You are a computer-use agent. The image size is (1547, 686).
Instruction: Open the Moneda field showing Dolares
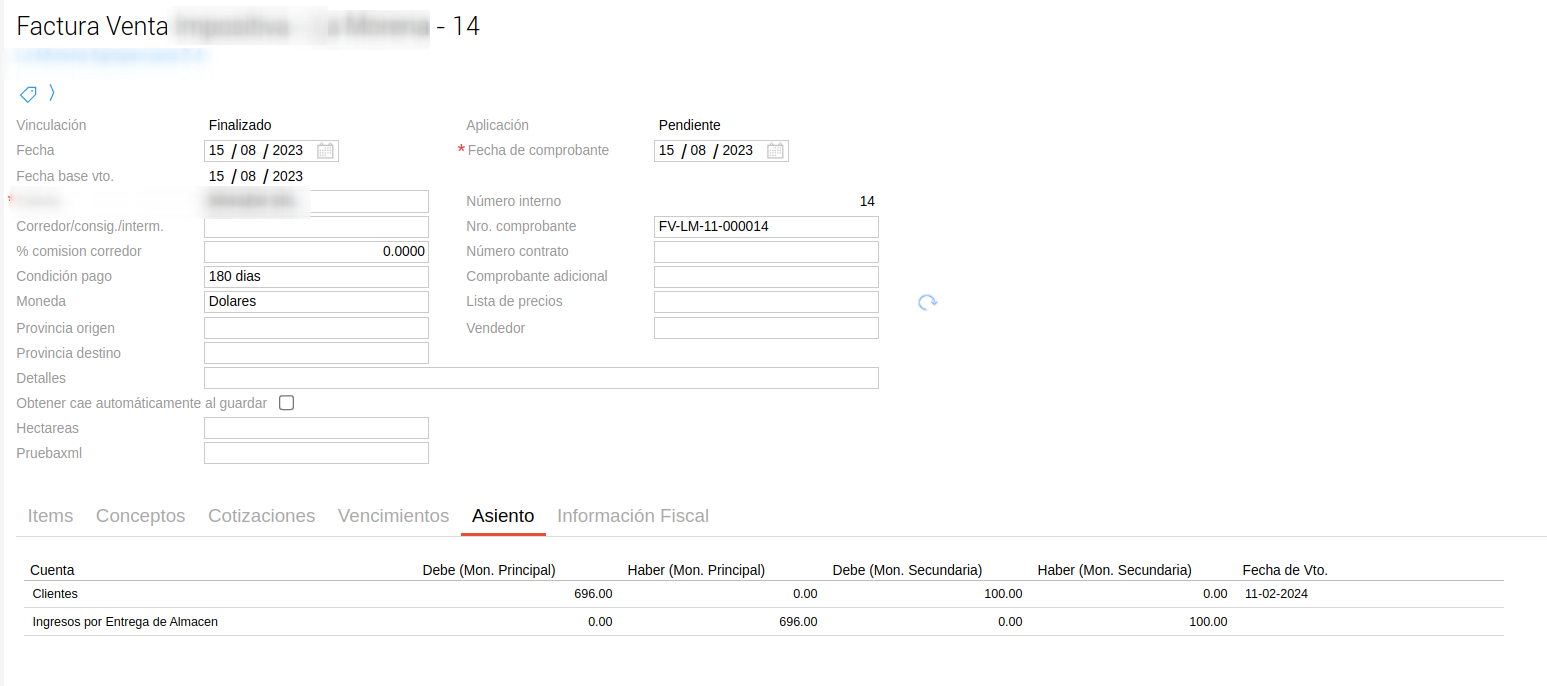(316, 302)
